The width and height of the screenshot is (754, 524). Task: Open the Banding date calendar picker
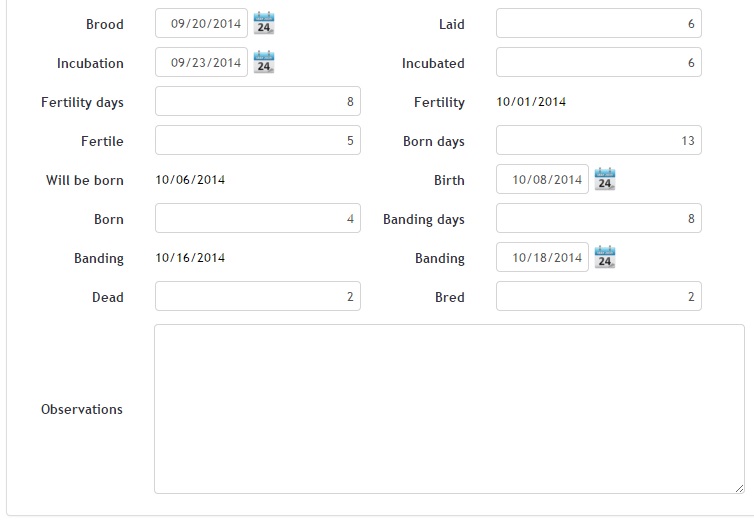(x=605, y=258)
